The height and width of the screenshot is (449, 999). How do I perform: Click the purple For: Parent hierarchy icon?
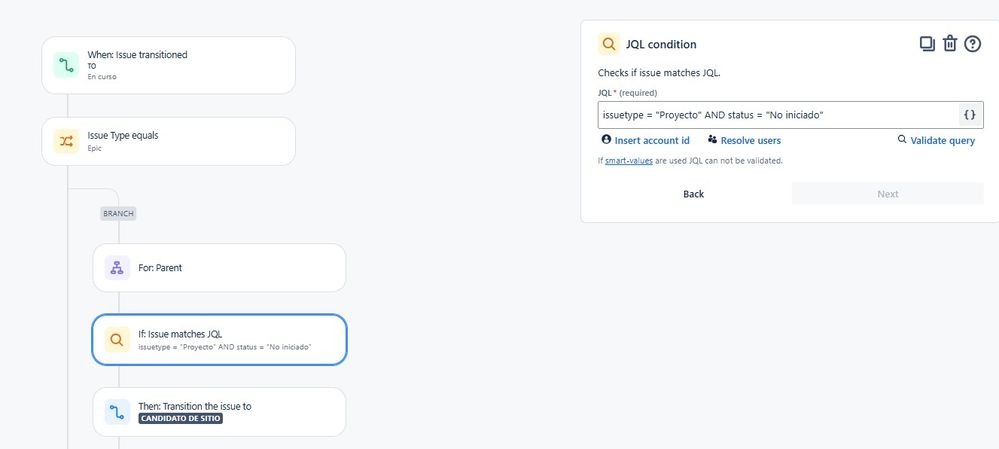coord(117,268)
